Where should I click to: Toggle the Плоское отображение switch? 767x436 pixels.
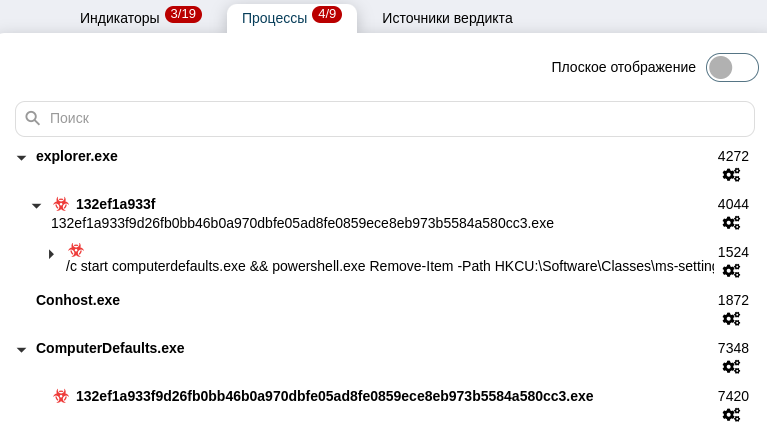732,67
